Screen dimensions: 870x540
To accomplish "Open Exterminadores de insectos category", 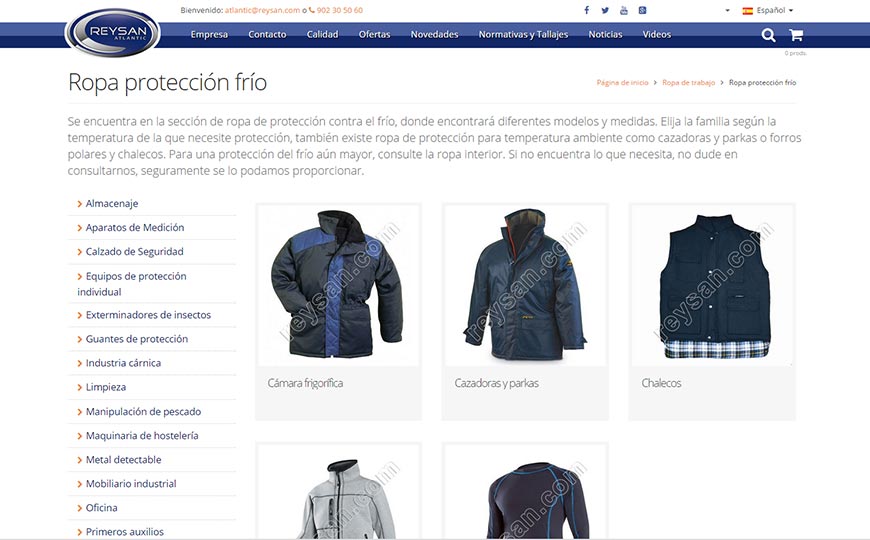I will (148, 315).
